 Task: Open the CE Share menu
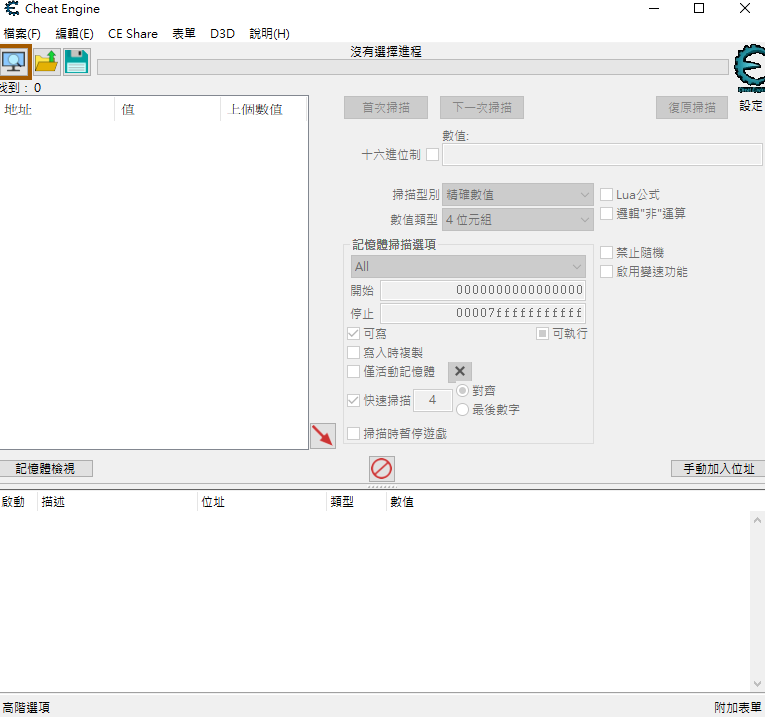[x=133, y=34]
